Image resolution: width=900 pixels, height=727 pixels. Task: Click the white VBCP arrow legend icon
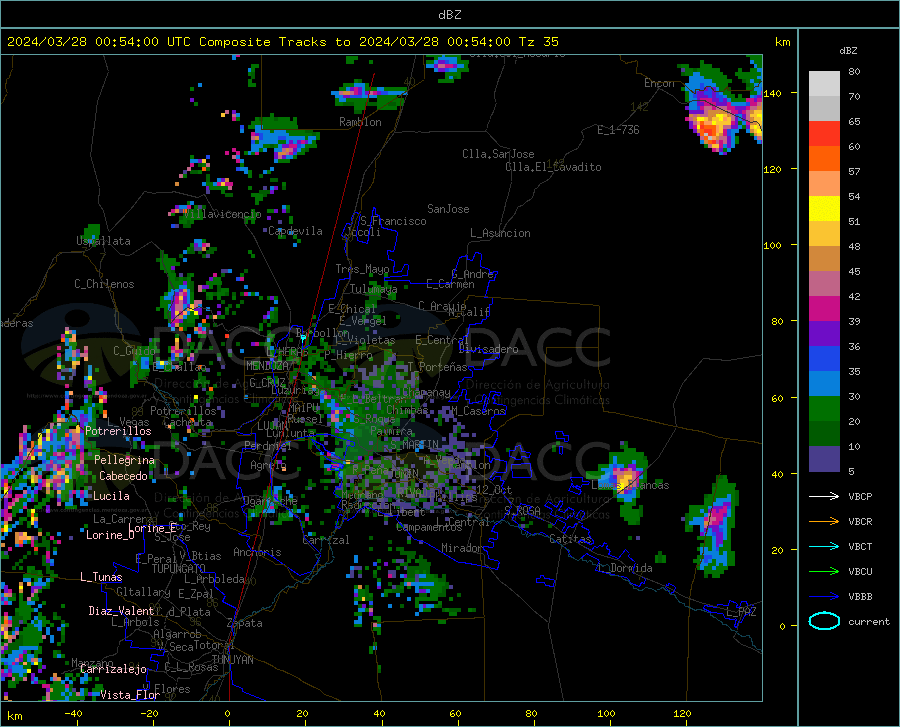[824, 496]
